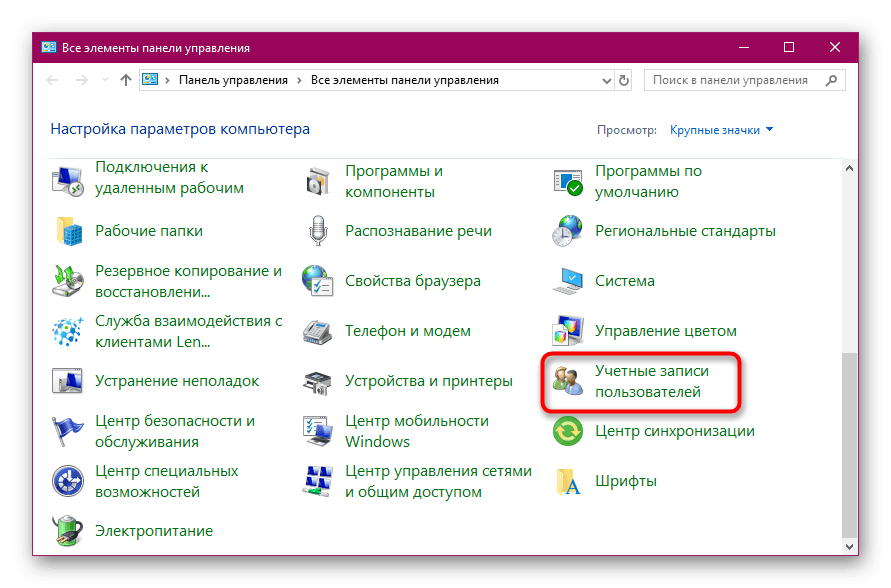
Task: Click the scrollbar down arrow
Action: click(849, 547)
